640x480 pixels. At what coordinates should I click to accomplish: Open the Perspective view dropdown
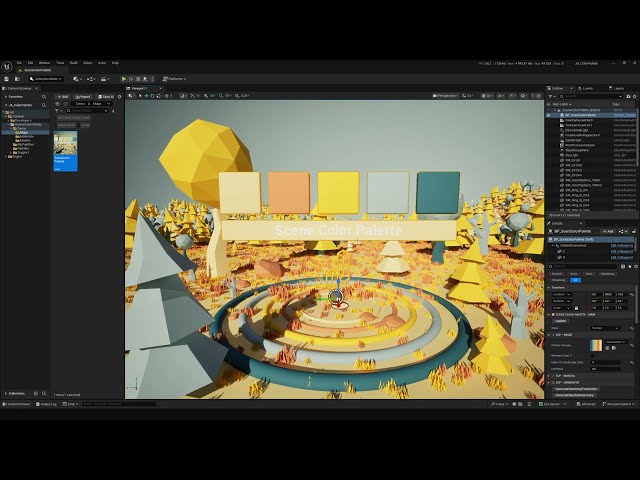tap(445, 96)
